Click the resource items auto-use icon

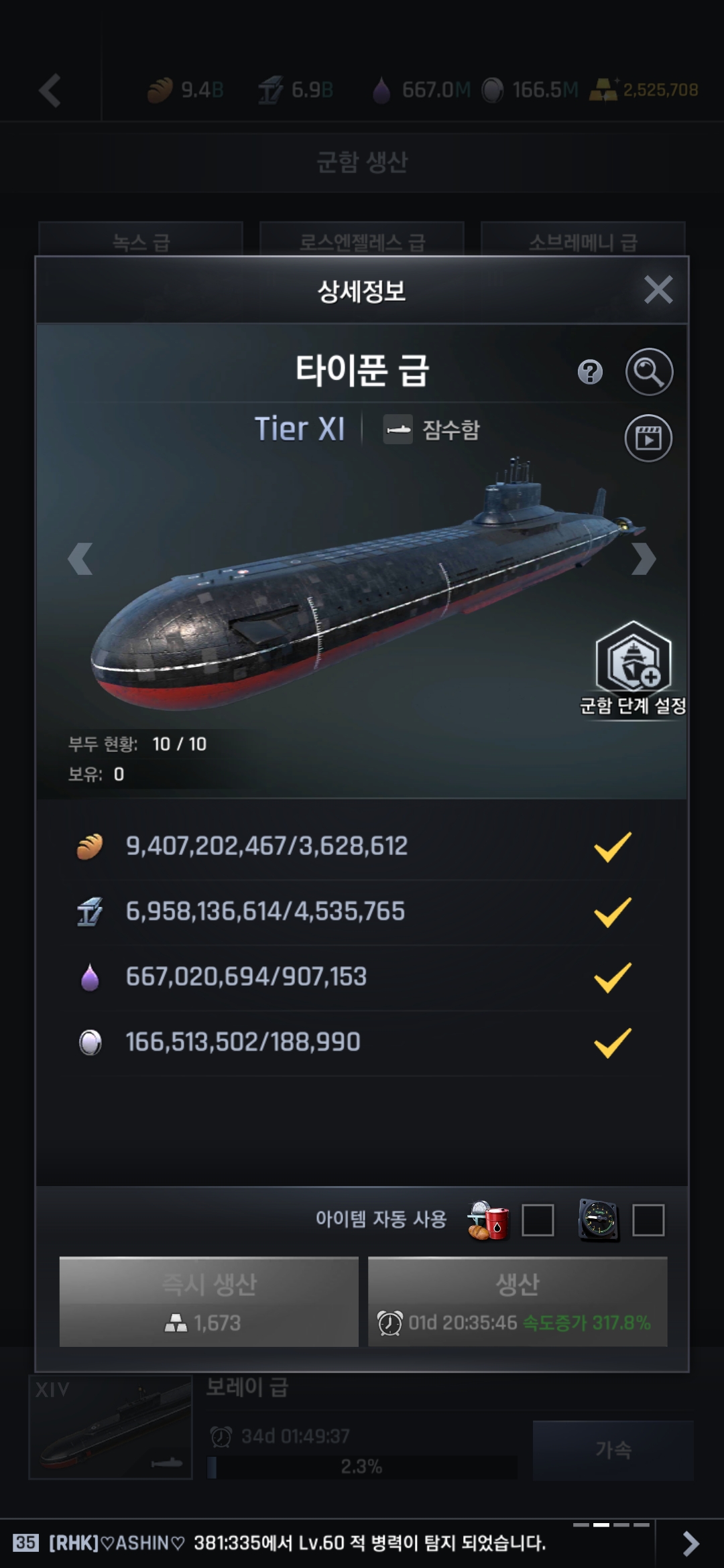tap(488, 1220)
